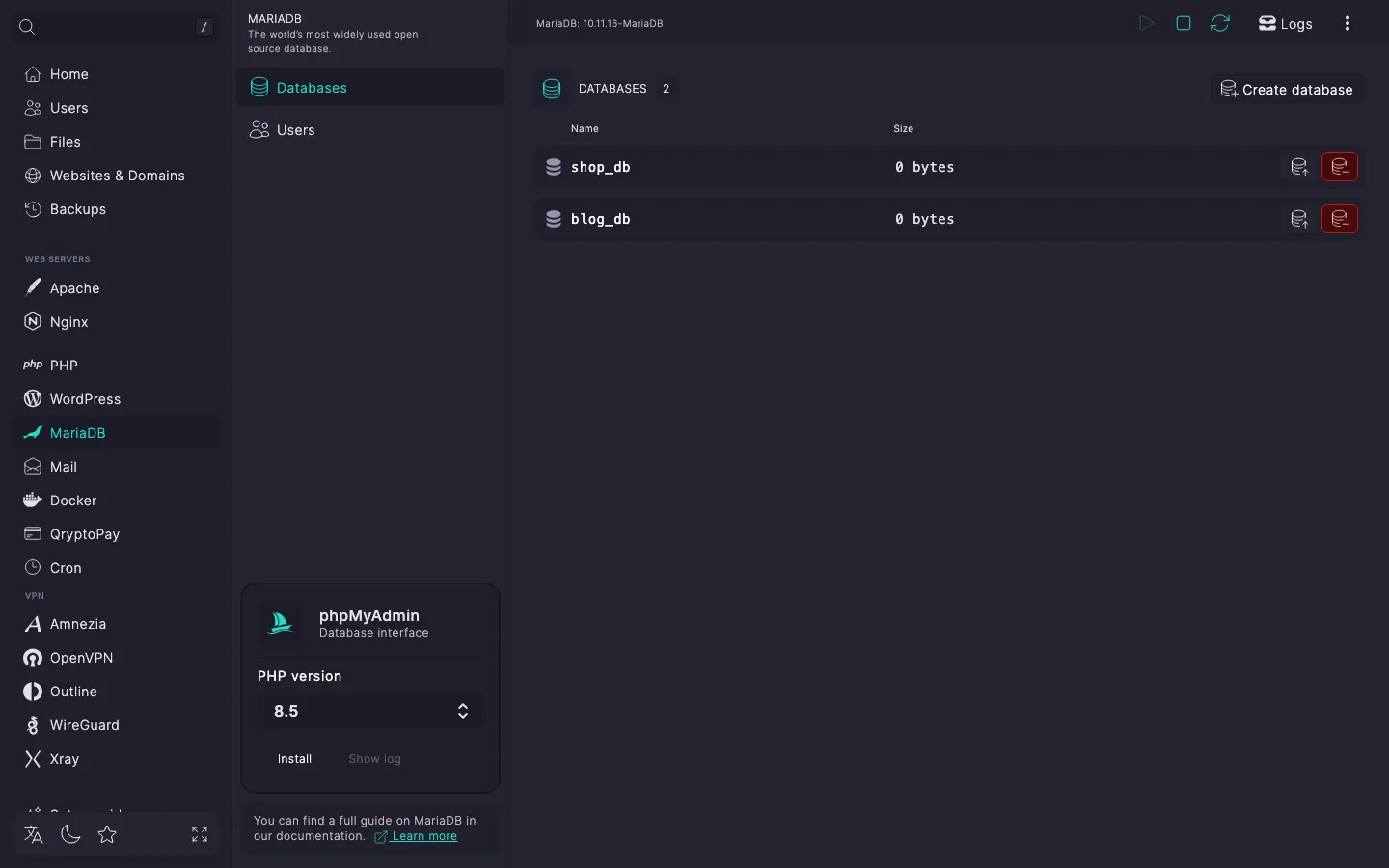Open Home in the sidebar

coord(116,74)
